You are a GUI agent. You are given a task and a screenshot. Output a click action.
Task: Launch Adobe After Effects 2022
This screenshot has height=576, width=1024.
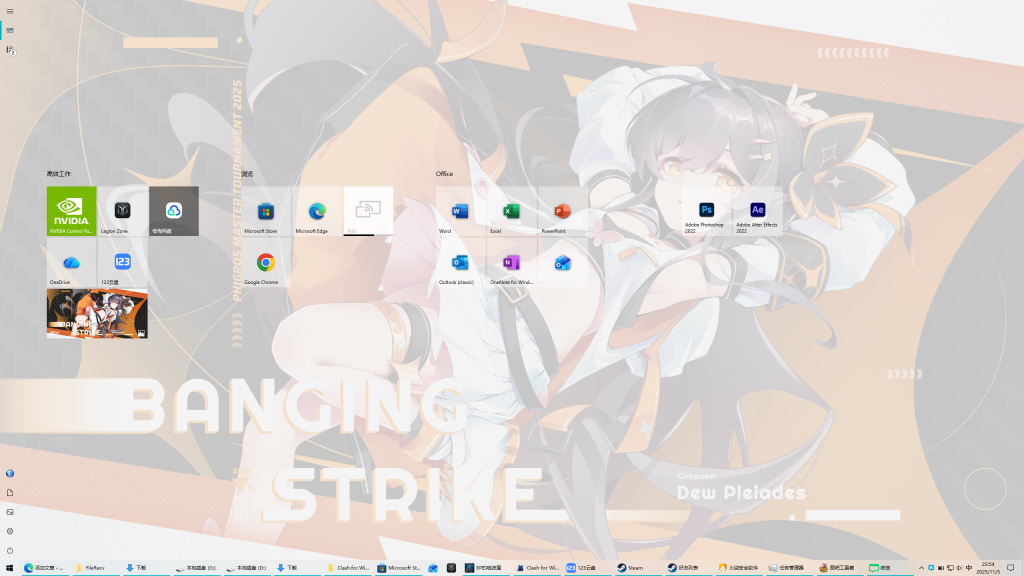pyautogui.click(x=757, y=211)
